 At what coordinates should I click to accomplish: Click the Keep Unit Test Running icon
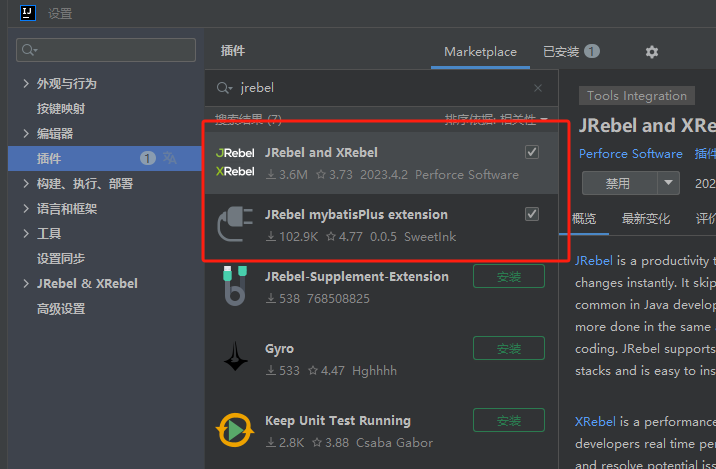tap(235, 430)
